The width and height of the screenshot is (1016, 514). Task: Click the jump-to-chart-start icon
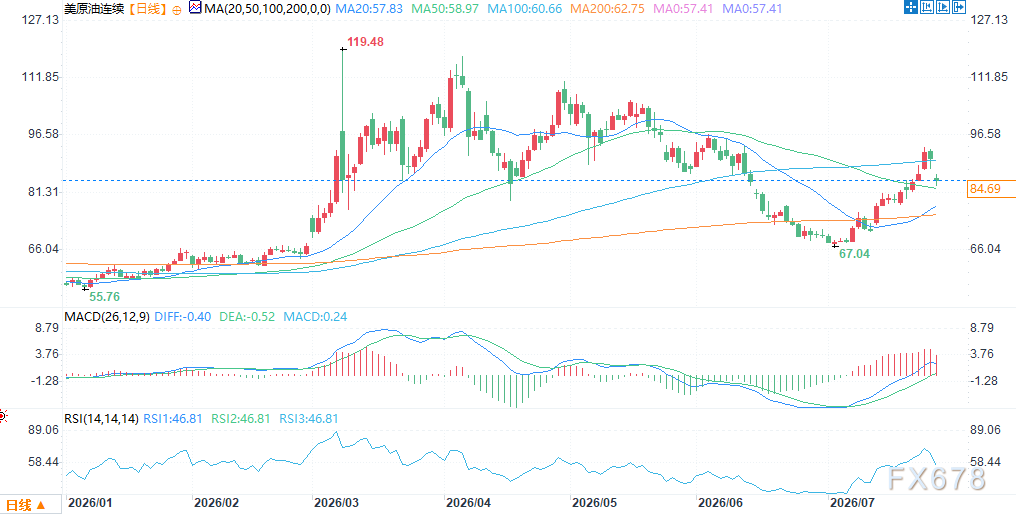[x=927, y=6]
